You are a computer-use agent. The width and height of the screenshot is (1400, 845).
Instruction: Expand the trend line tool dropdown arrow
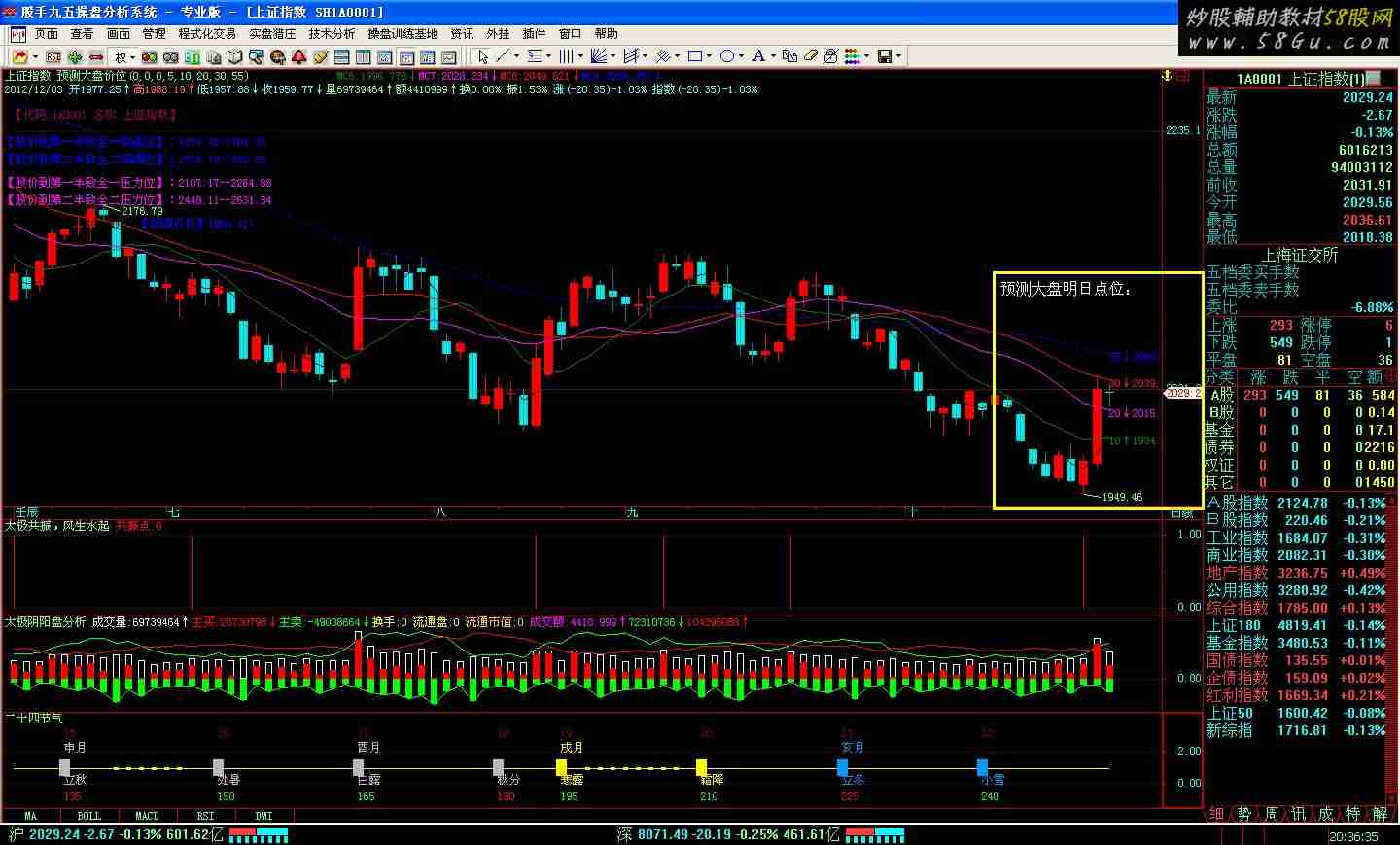click(516, 56)
